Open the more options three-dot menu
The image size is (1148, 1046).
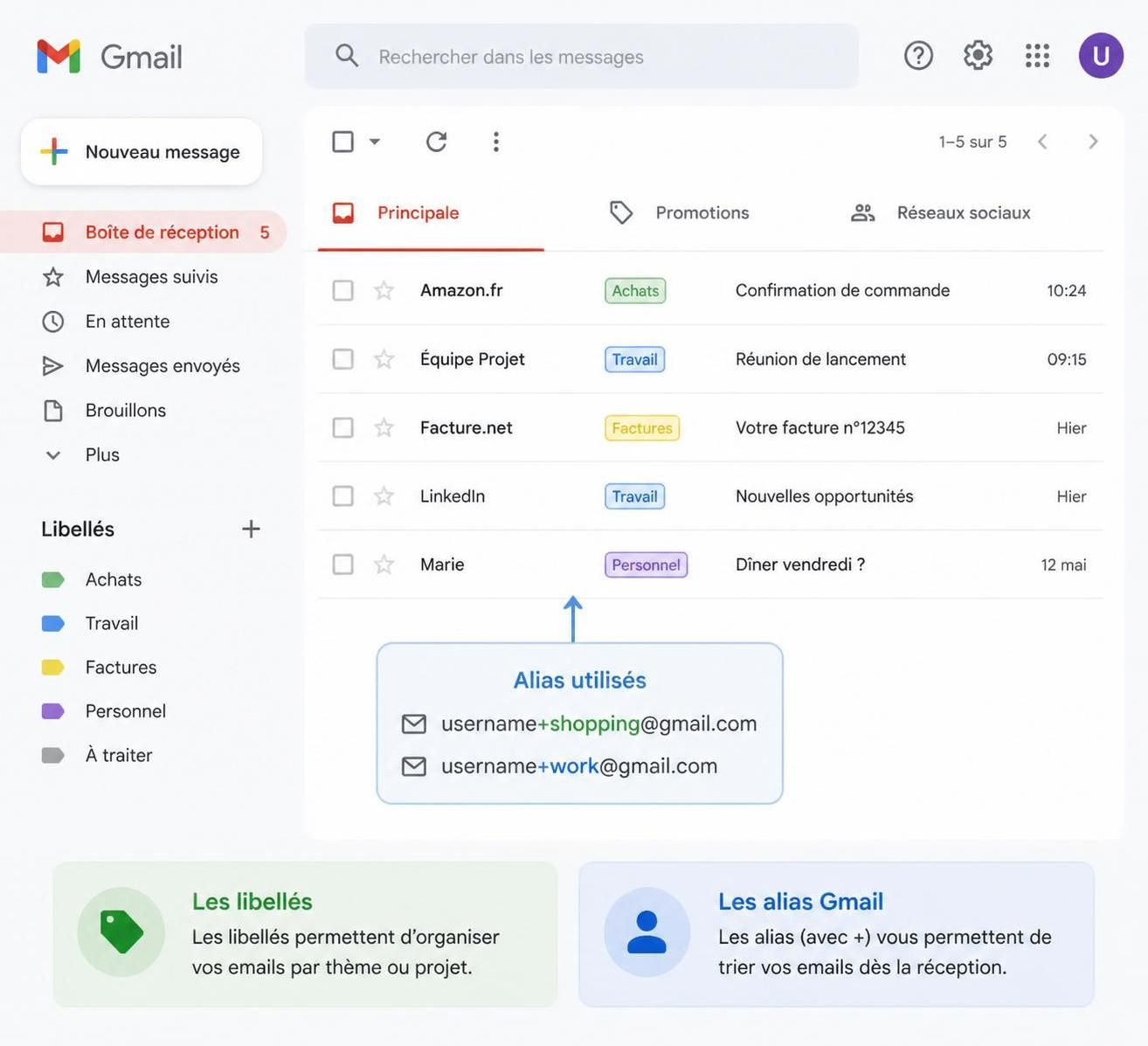click(x=495, y=142)
